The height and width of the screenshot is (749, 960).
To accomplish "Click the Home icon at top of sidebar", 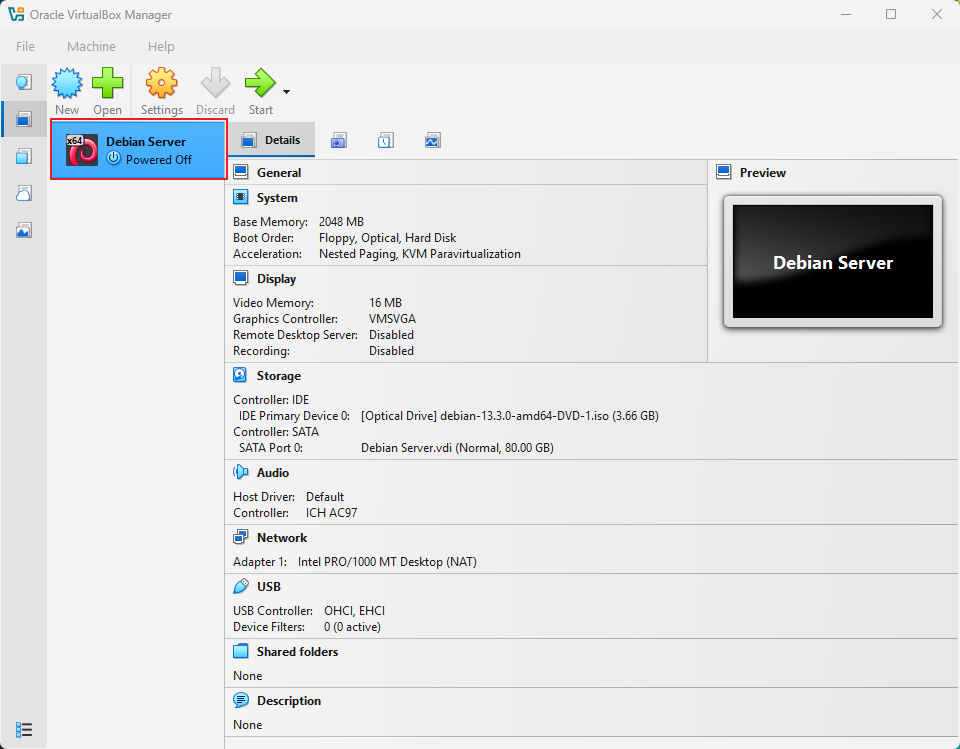I will tap(24, 82).
